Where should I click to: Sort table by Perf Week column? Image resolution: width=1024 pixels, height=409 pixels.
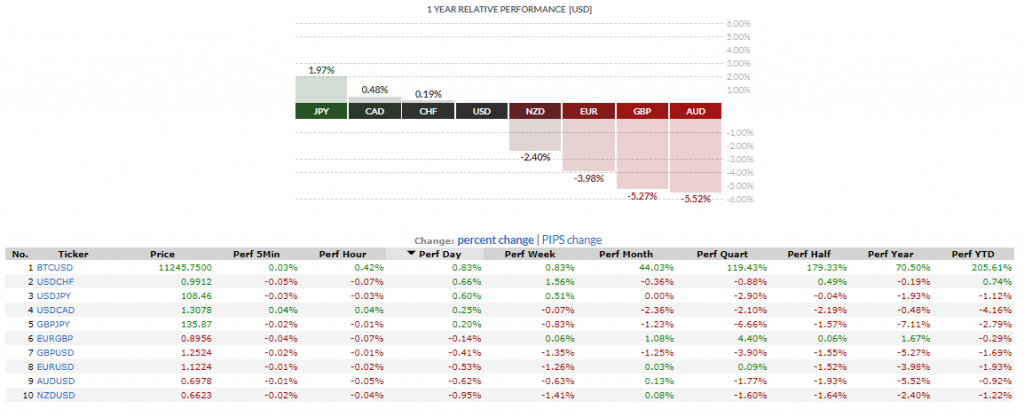529,254
